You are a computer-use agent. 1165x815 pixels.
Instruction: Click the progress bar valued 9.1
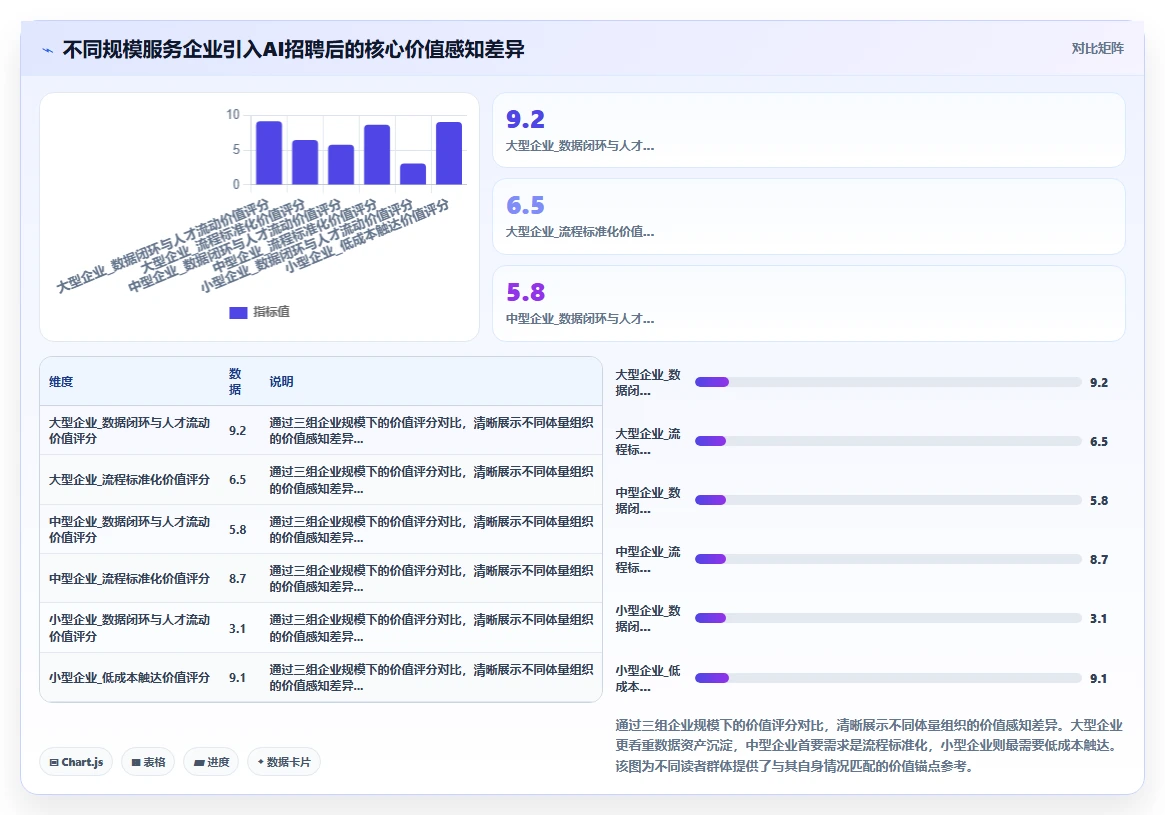pyautogui.click(x=888, y=678)
